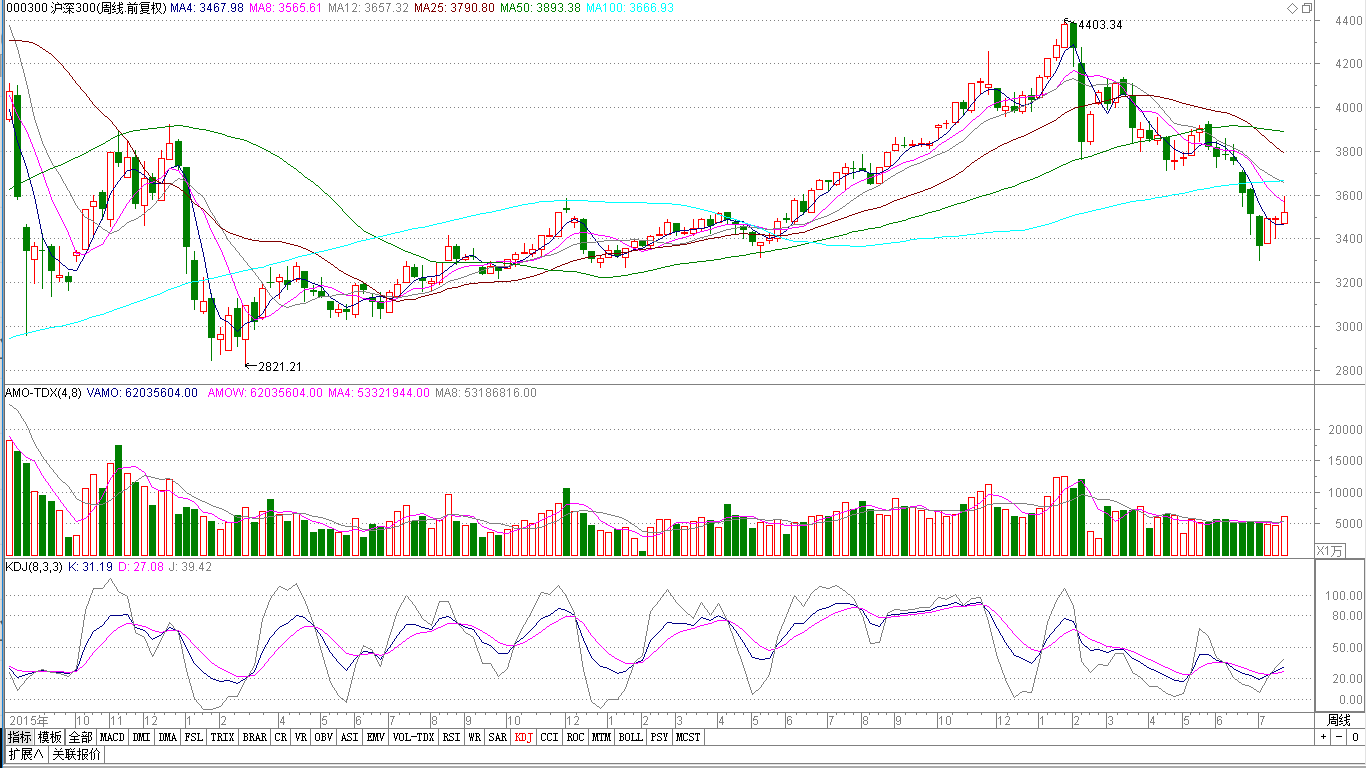Screen dimensions: 1366x768
Task: Click the MA8: 3565.61 label
Action: click(286, 8)
